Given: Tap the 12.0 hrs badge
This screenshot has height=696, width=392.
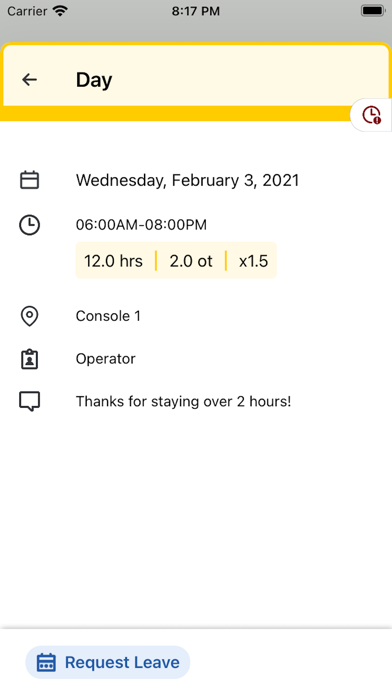Looking at the screenshot, I should [114, 261].
